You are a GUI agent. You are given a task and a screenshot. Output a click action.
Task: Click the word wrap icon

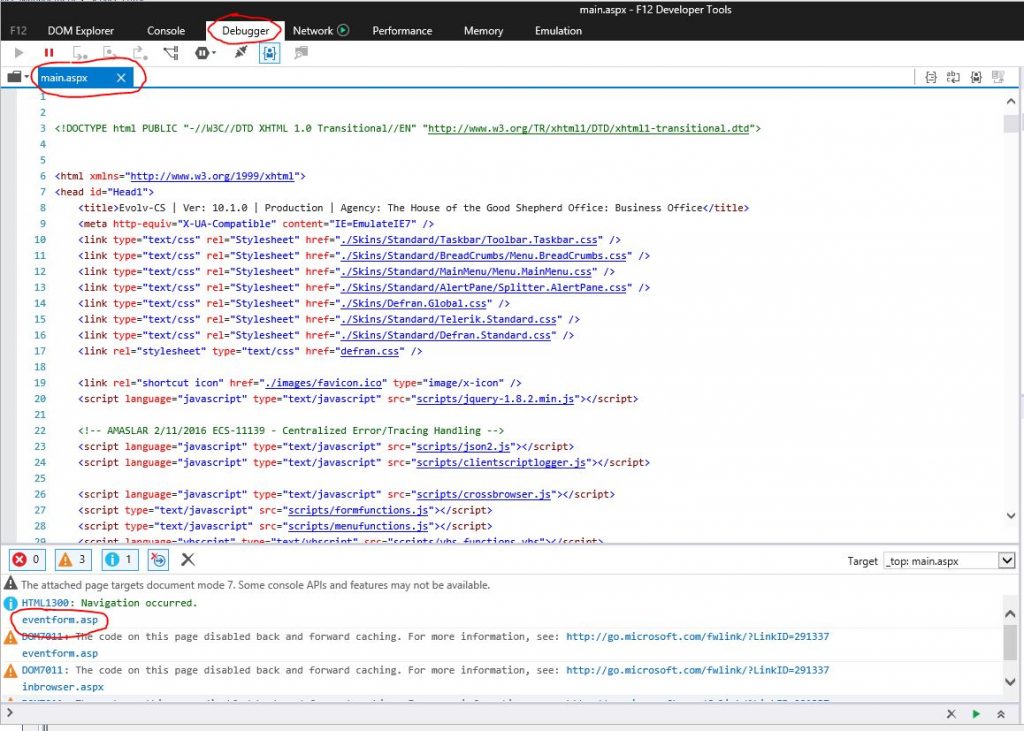(953, 77)
